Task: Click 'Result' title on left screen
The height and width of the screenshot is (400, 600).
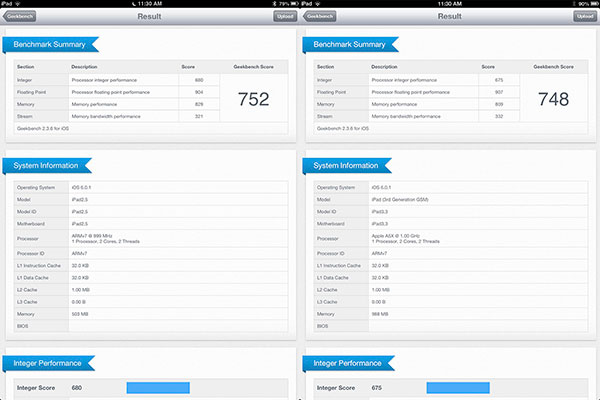Action: [149, 16]
